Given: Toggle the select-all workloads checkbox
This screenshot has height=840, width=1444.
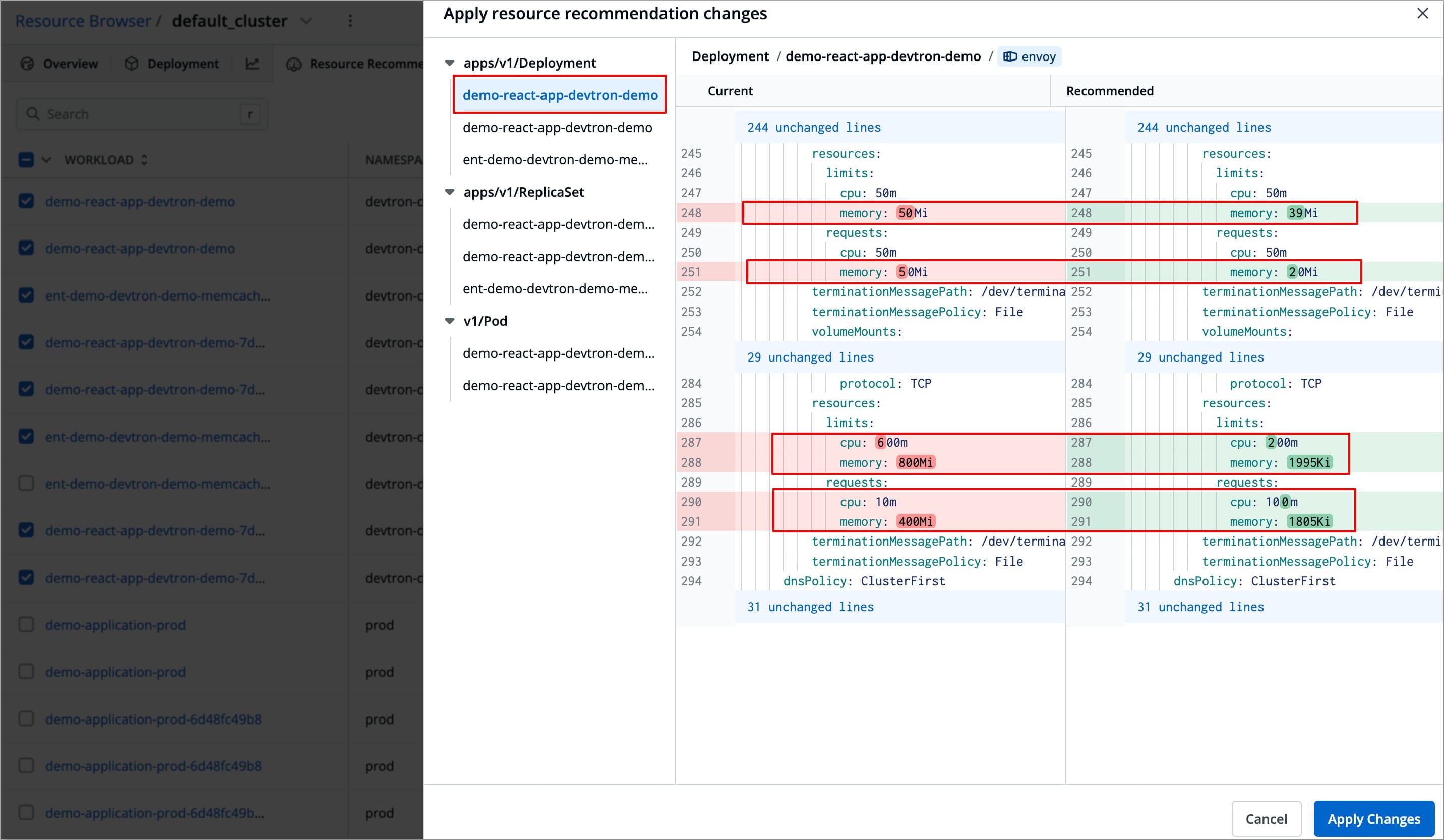Looking at the screenshot, I should tap(25, 160).
